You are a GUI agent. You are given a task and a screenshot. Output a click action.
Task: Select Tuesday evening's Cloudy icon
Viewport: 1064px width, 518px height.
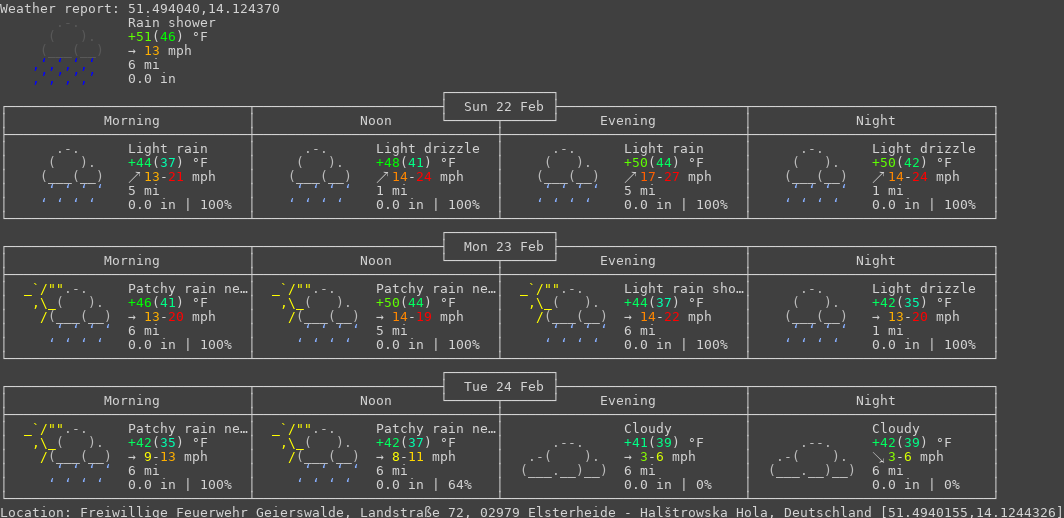(x=564, y=456)
